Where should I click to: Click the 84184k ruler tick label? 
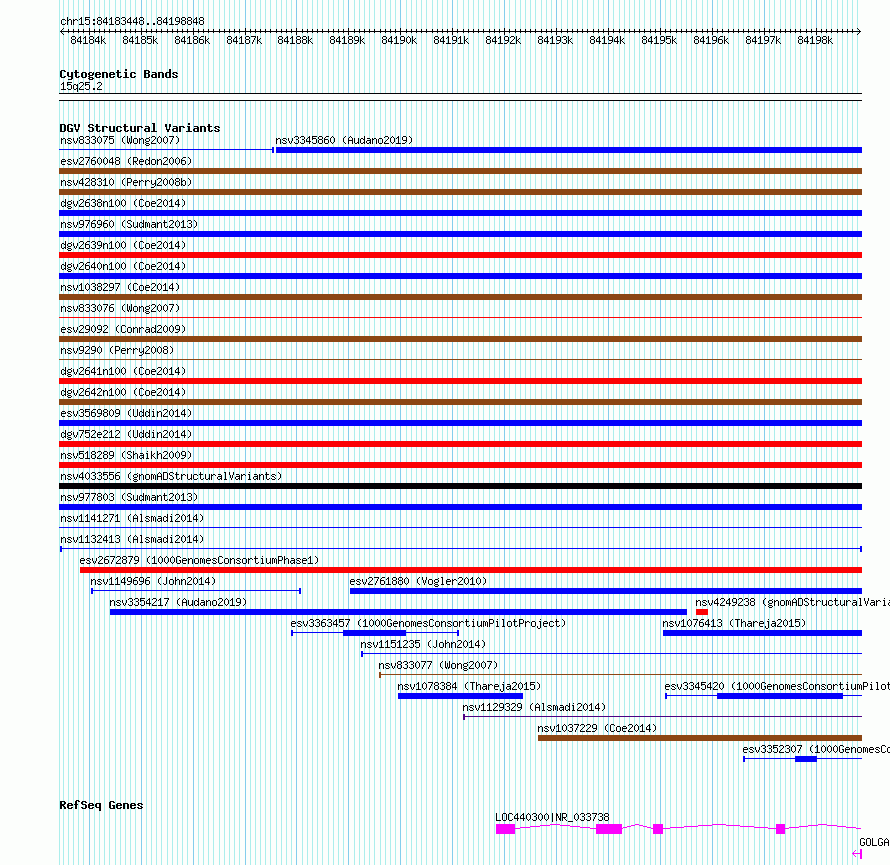[x=88, y=40]
